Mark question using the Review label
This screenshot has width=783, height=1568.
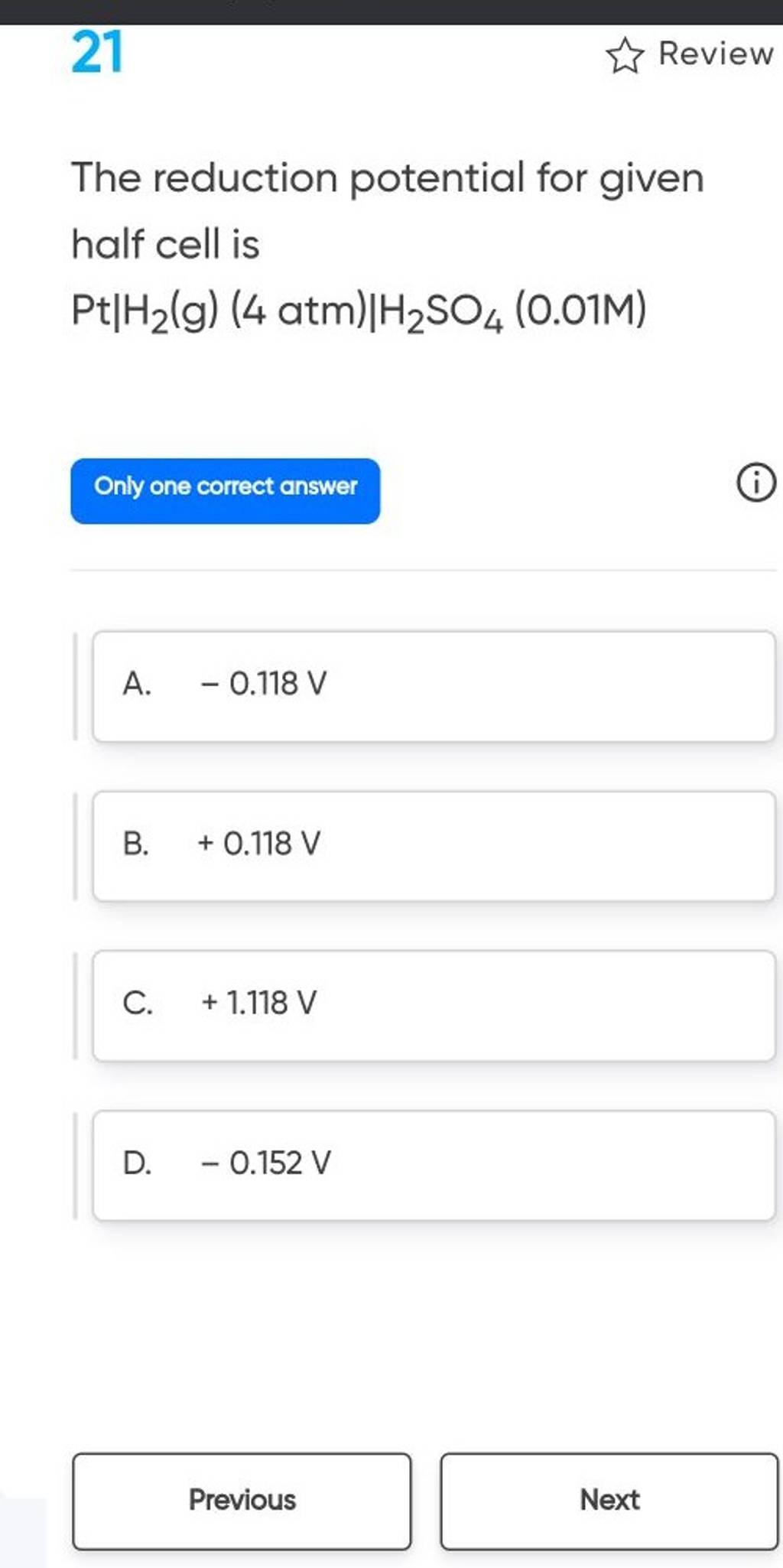point(716,54)
